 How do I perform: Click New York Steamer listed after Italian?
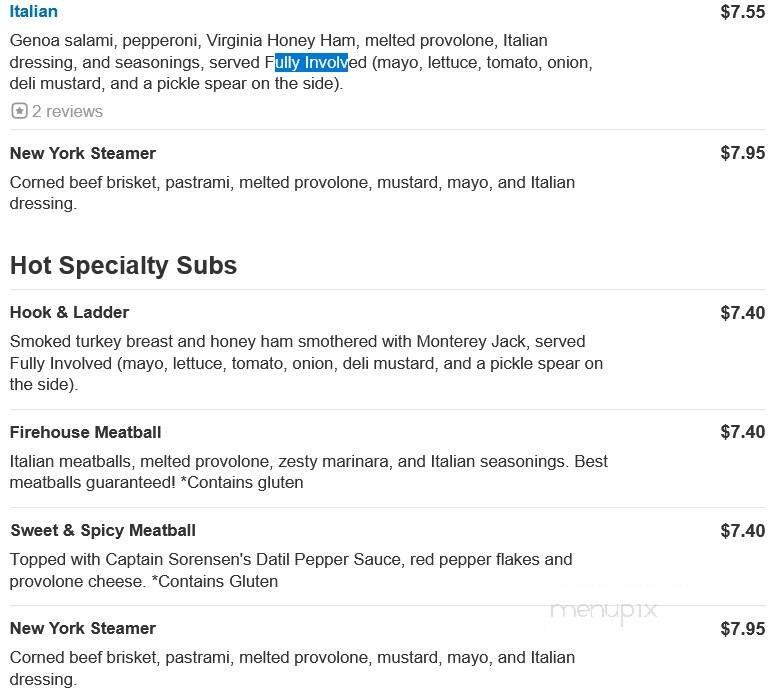pyautogui.click(x=82, y=153)
